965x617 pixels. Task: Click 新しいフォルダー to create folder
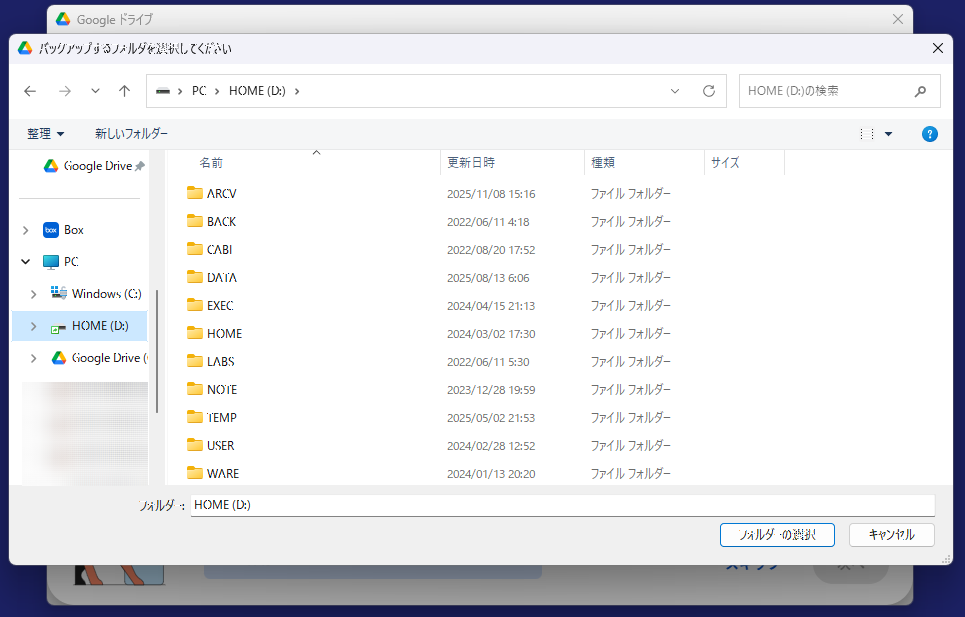(x=131, y=134)
